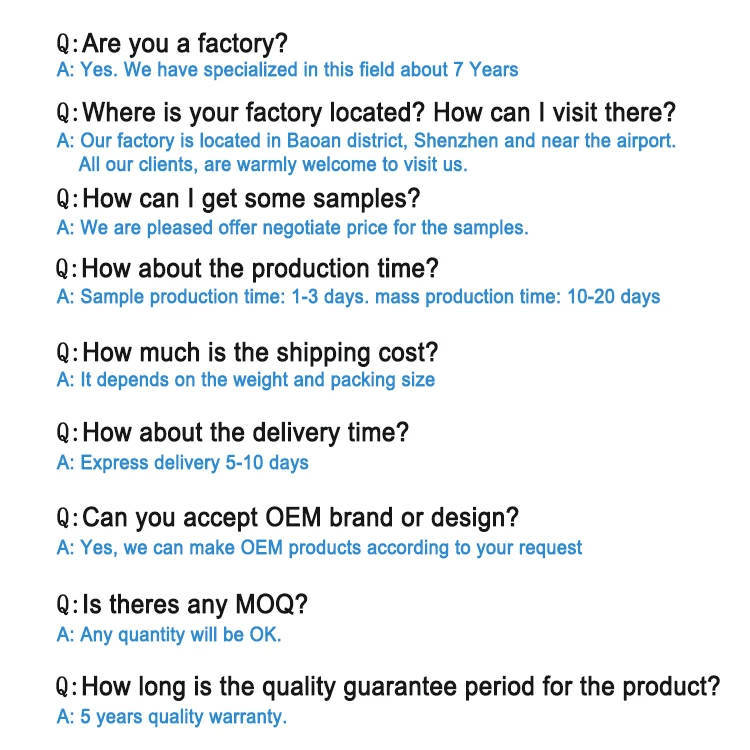750x750 pixels.
Task: Click the quality guarantee period question
Action: point(400,687)
